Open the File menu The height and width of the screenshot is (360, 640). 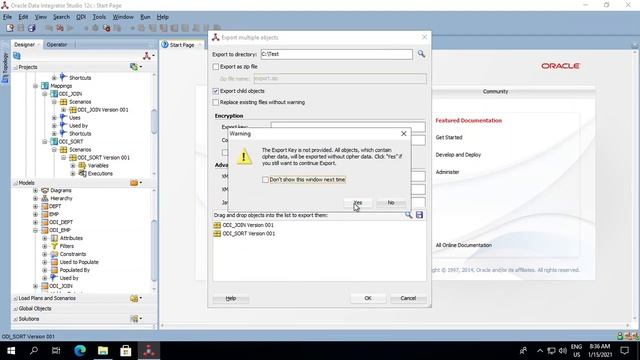click(x=7, y=17)
